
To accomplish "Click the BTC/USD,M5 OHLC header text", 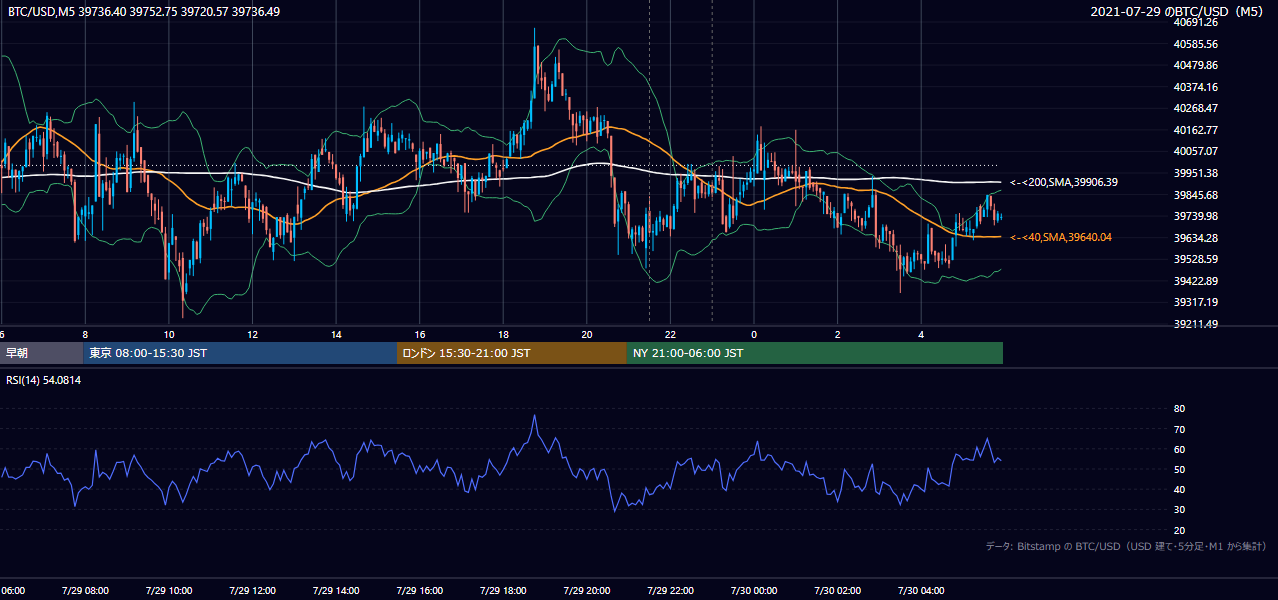I will tap(144, 11).
